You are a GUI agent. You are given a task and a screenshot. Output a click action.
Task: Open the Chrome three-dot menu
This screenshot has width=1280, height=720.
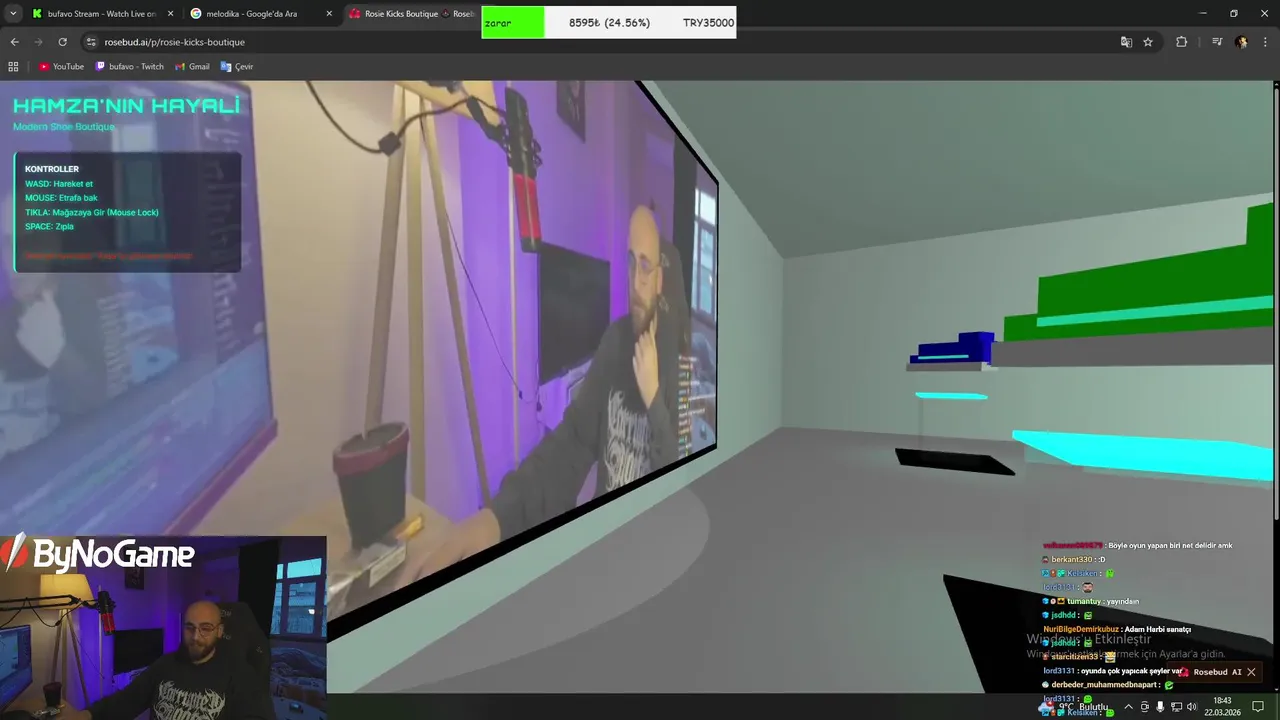pos(1266,42)
